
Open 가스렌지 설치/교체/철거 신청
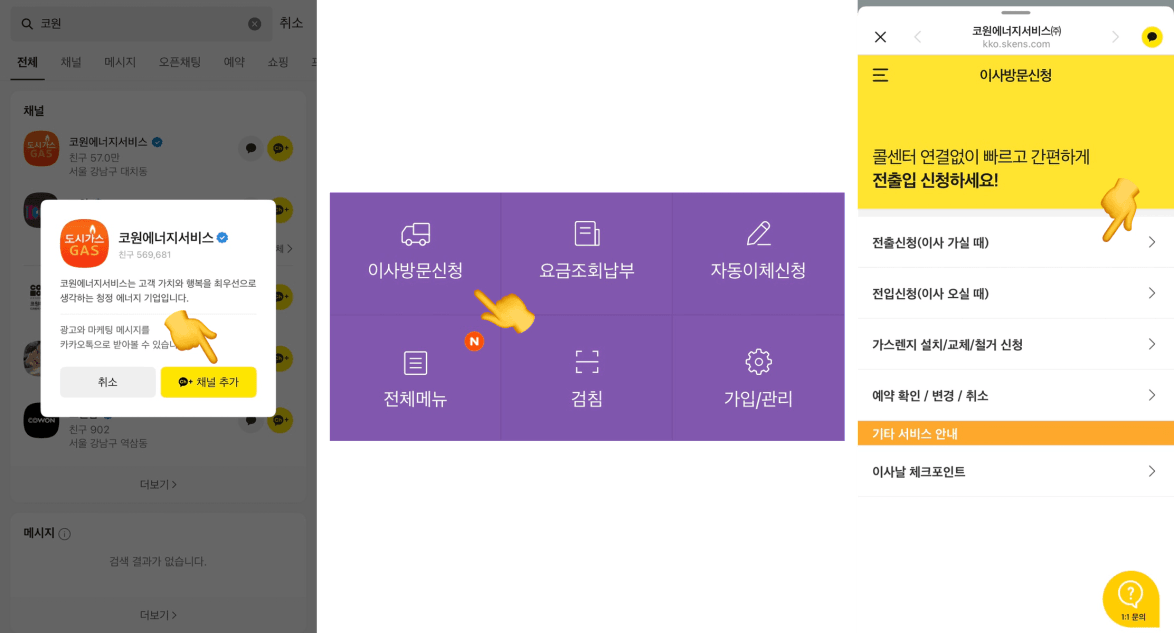[x=1016, y=344]
